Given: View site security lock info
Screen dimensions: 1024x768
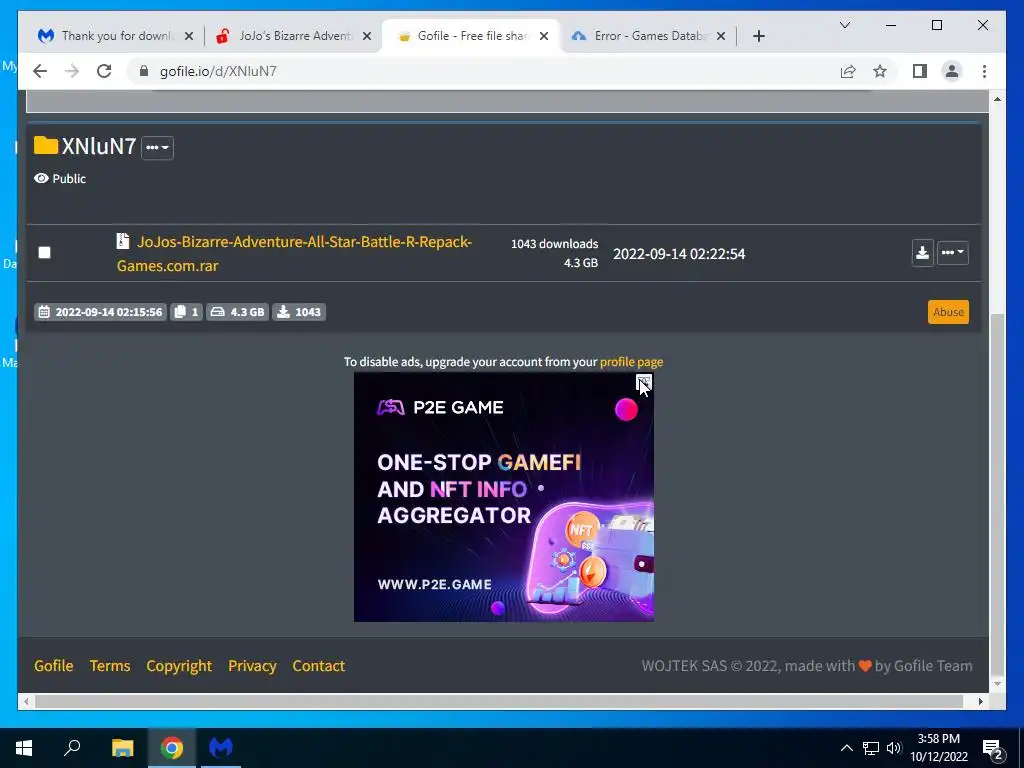Looking at the screenshot, I should [x=144, y=71].
